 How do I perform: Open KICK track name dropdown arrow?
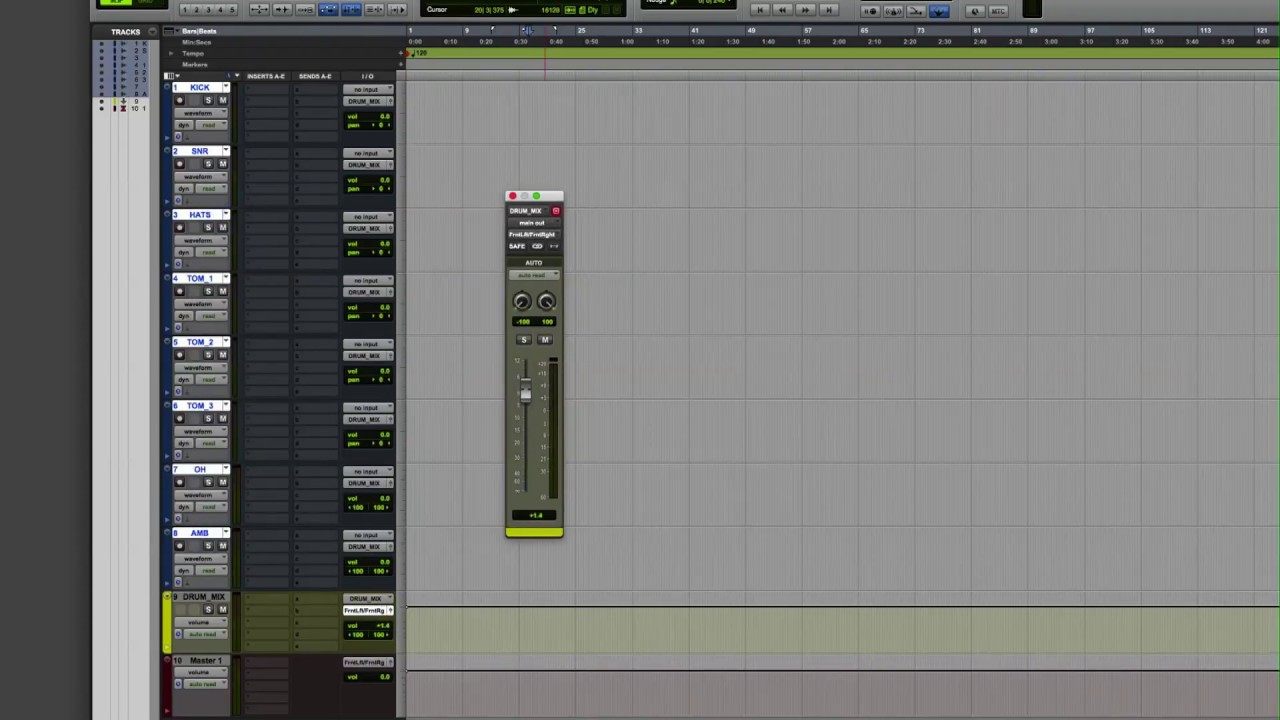click(225, 87)
